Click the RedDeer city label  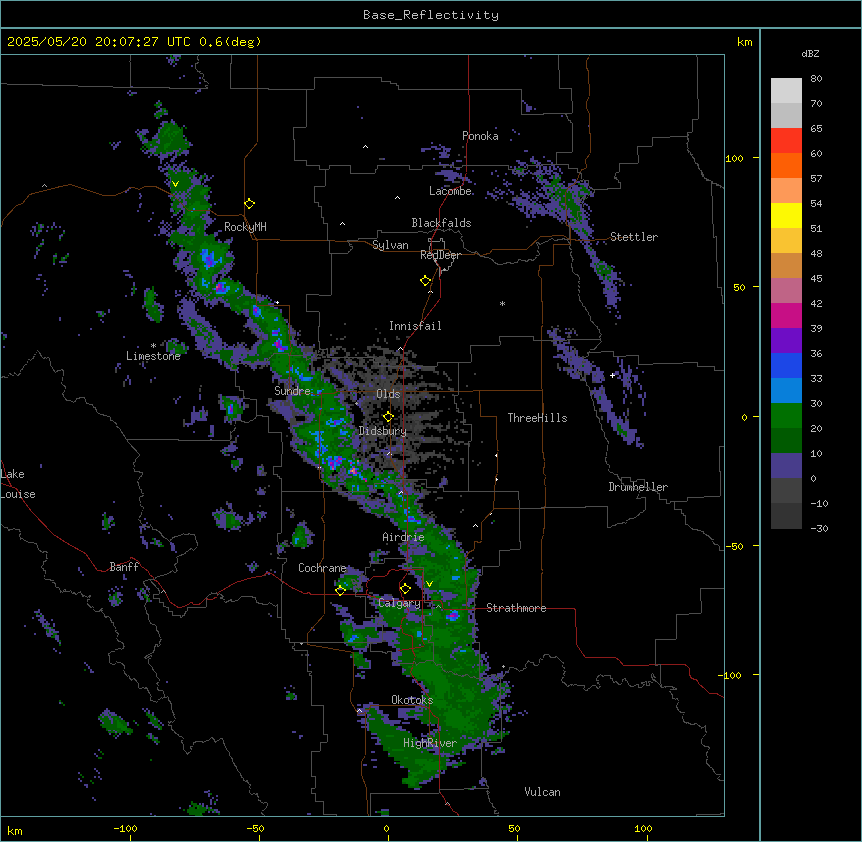440,255
